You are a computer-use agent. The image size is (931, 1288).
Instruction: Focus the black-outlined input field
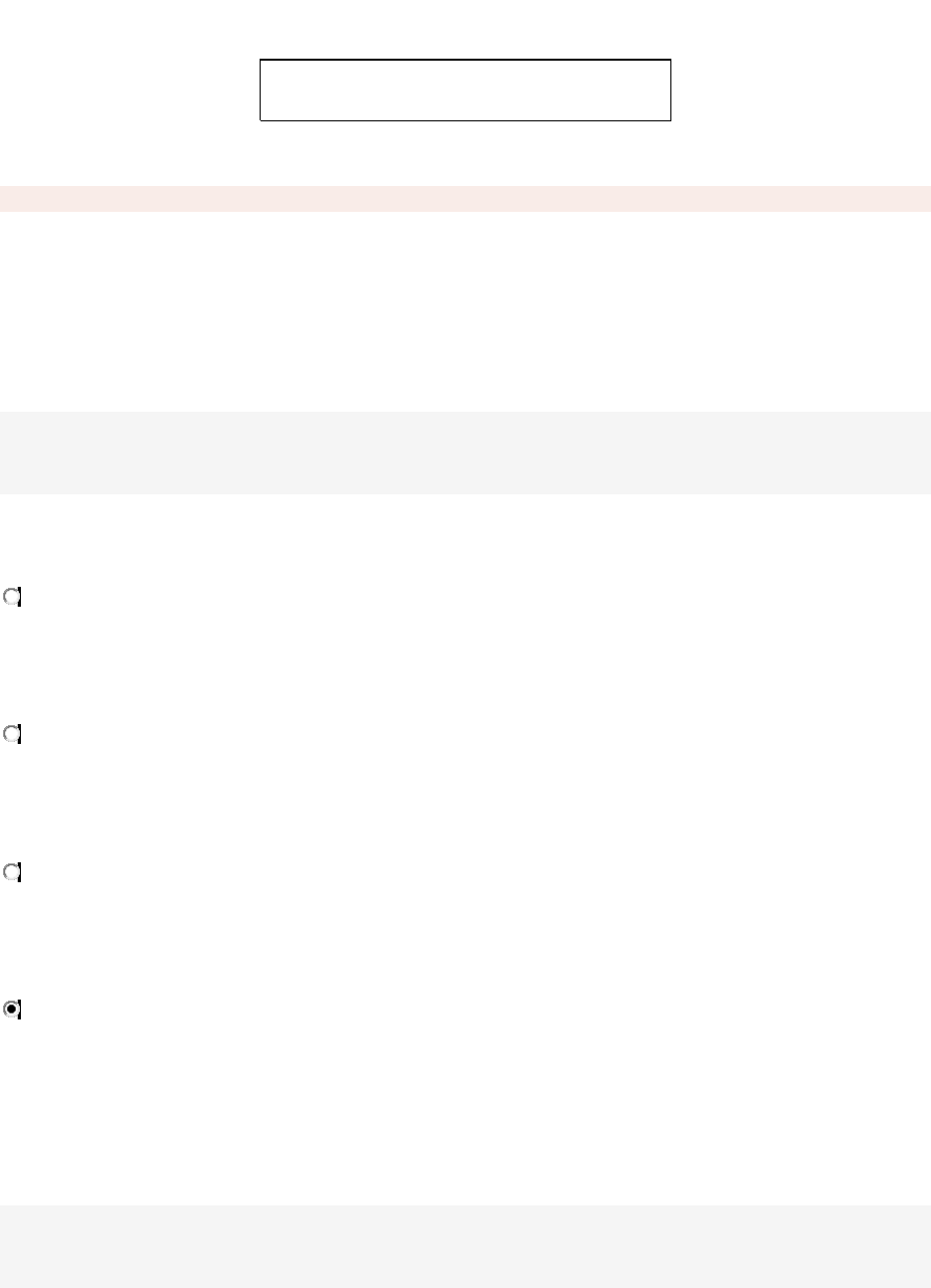pyautogui.click(x=465, y=91)
